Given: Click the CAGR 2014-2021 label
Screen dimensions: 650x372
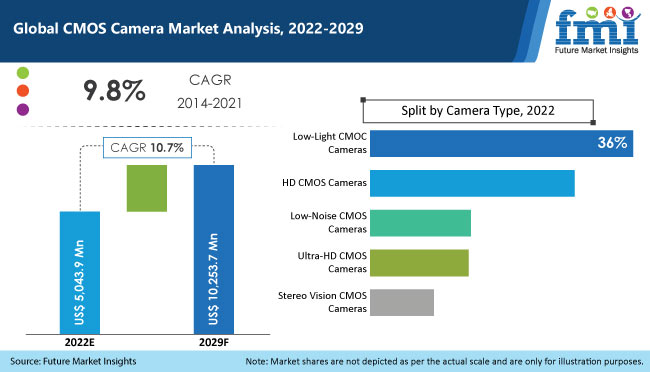Looking at the screenshot, I should click(210, 92).
